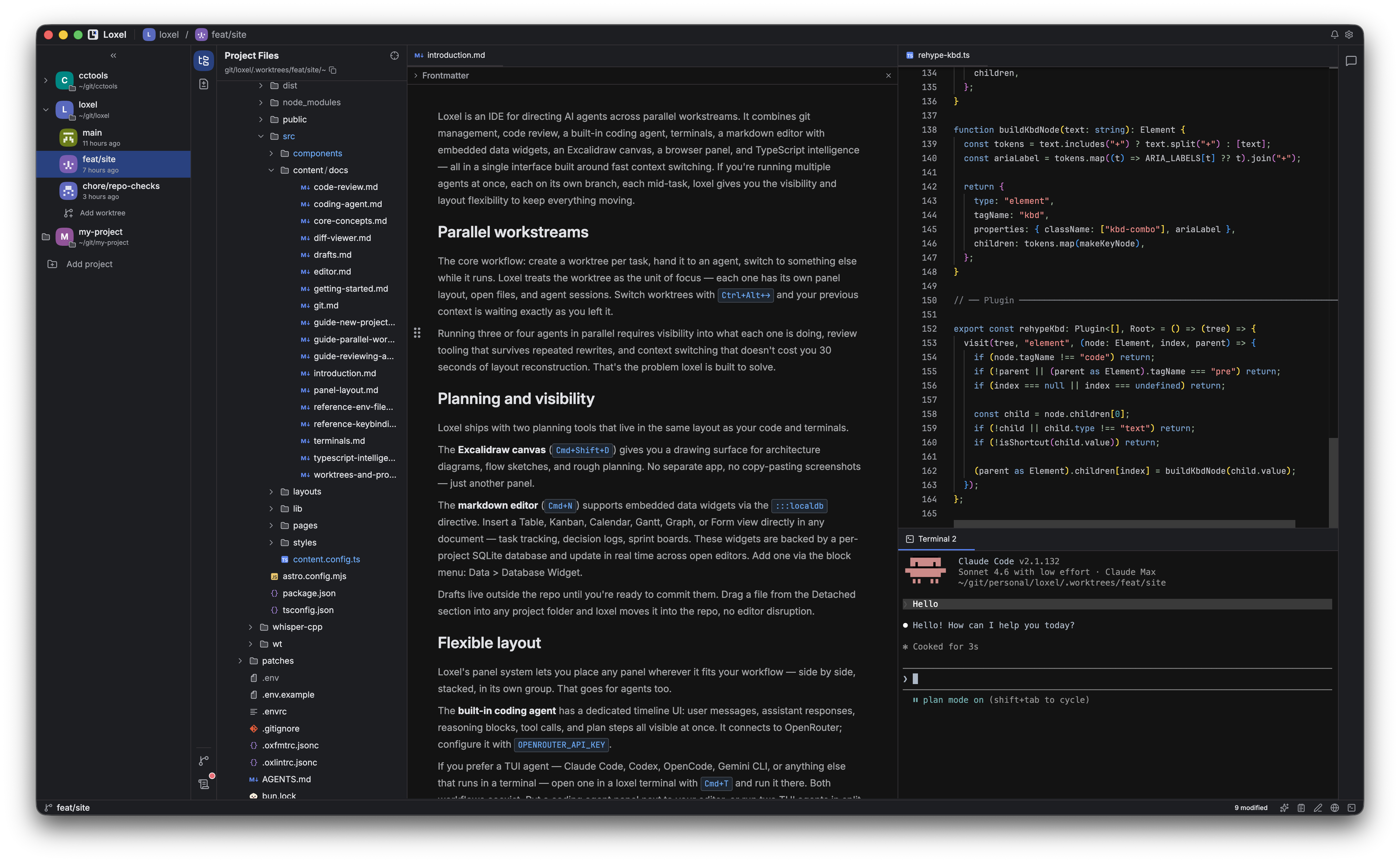Open terminals.md file

tap(339, 441)
